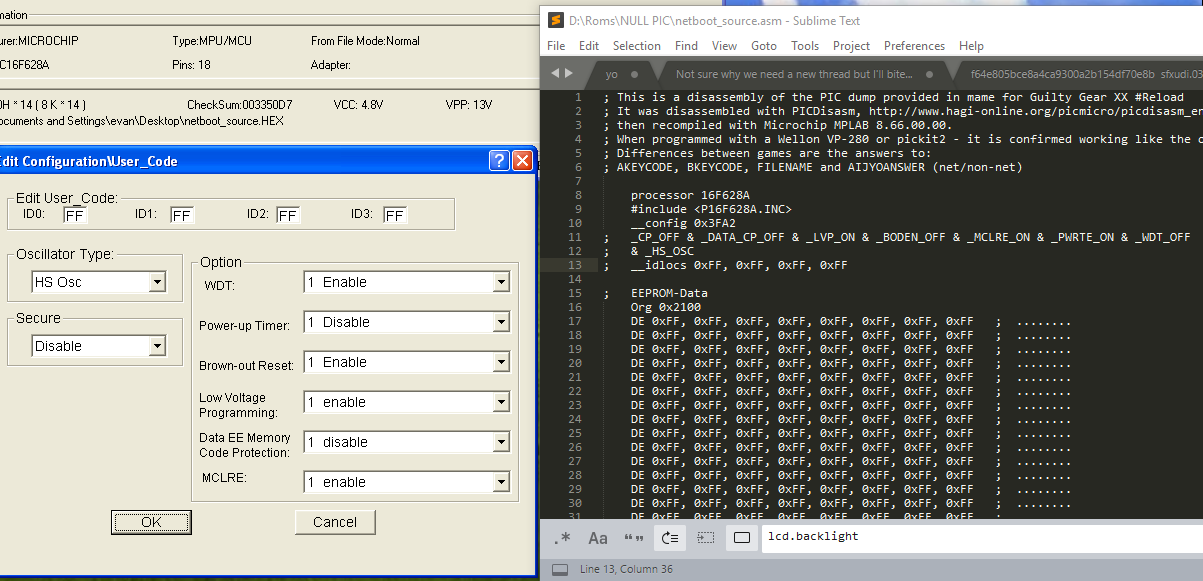
Task: Open the Oscillator Type dropdown
Action: 156,283
